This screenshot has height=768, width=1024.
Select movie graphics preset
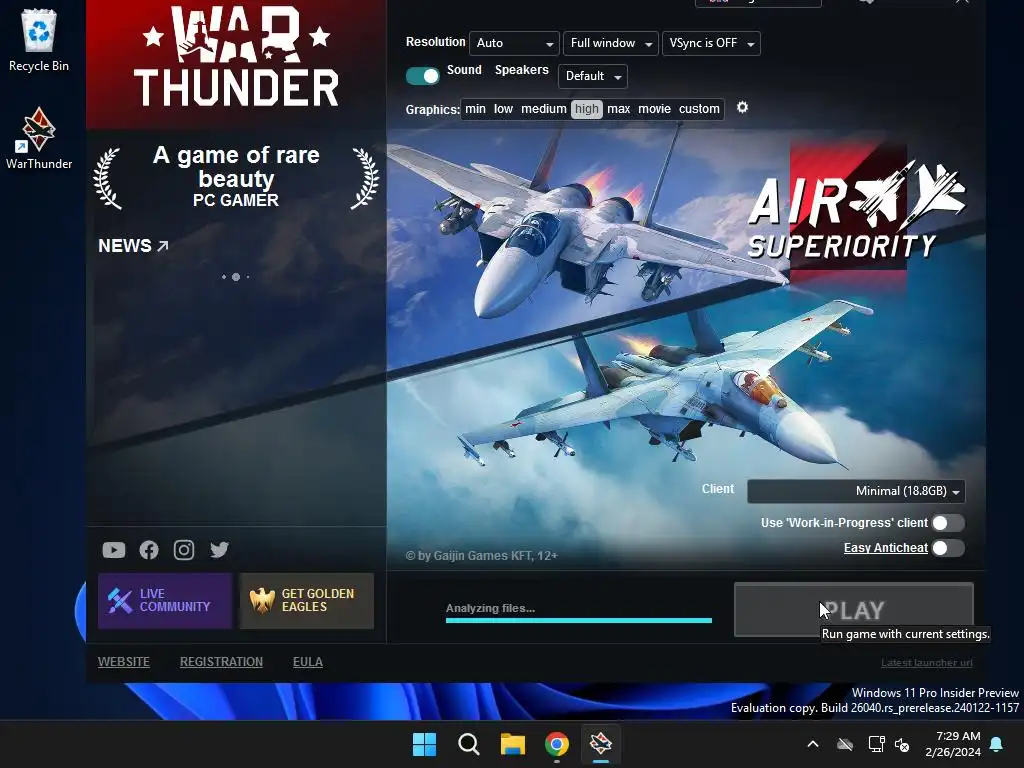point(654,109)
